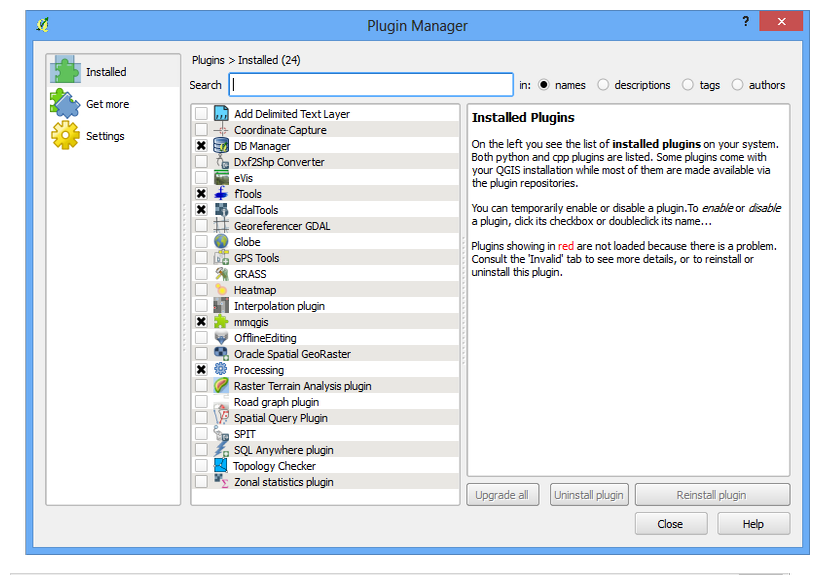Click the Topology Checker icon
Viewport: 820px width, 585px height.
(x=221, y=466)
